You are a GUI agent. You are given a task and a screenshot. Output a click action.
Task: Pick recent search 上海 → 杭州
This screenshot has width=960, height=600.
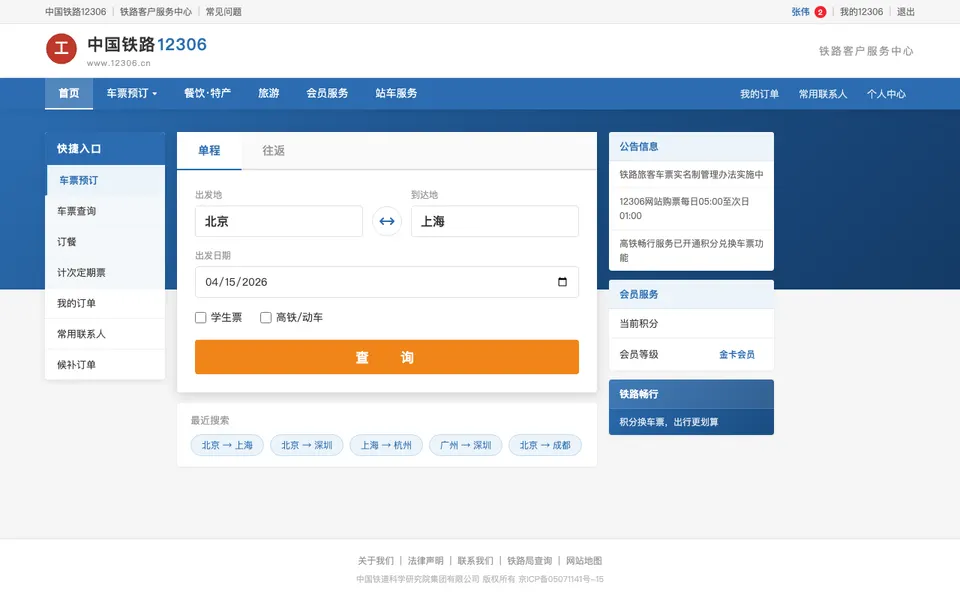pos(386,445)
